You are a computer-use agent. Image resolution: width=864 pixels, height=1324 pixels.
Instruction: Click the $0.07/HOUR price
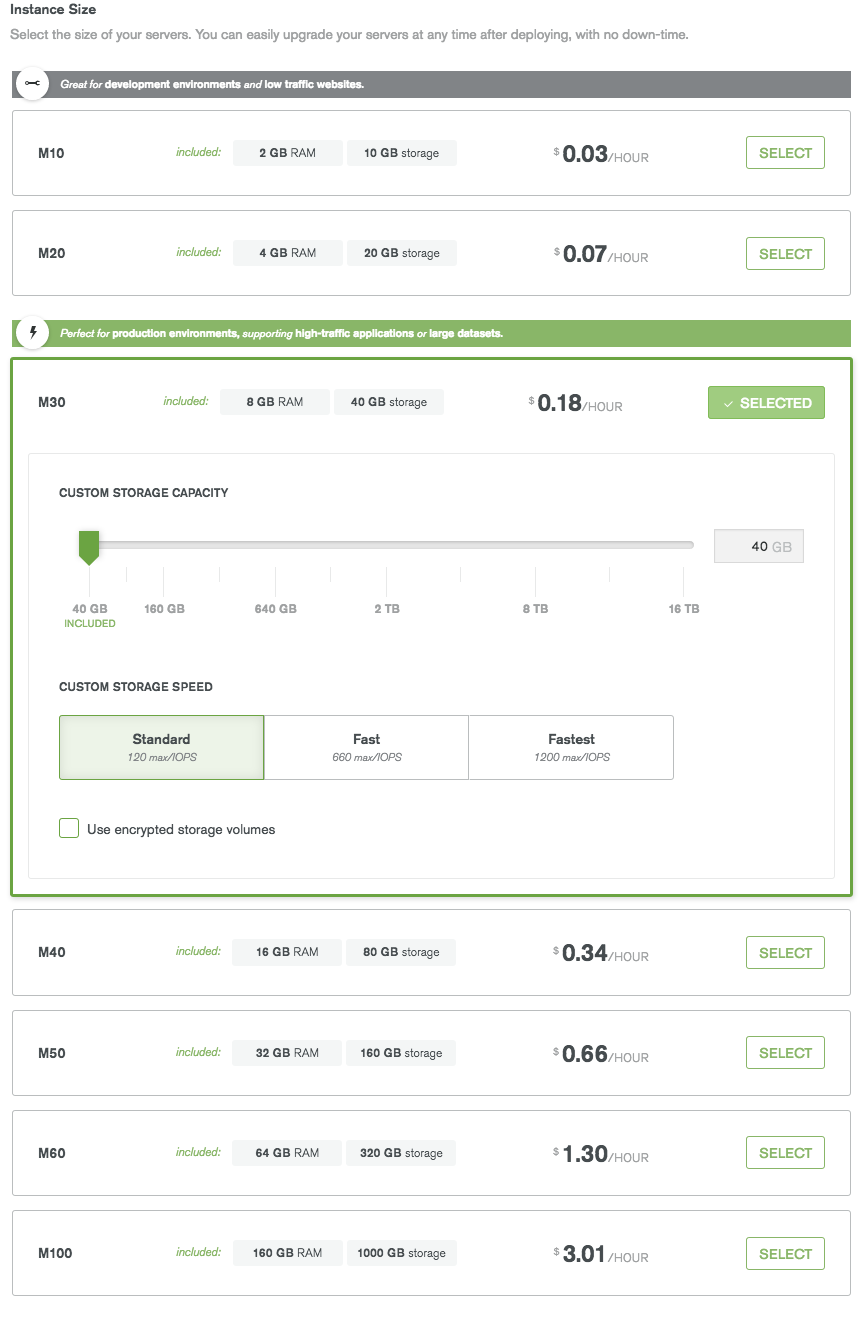[601, 254]
